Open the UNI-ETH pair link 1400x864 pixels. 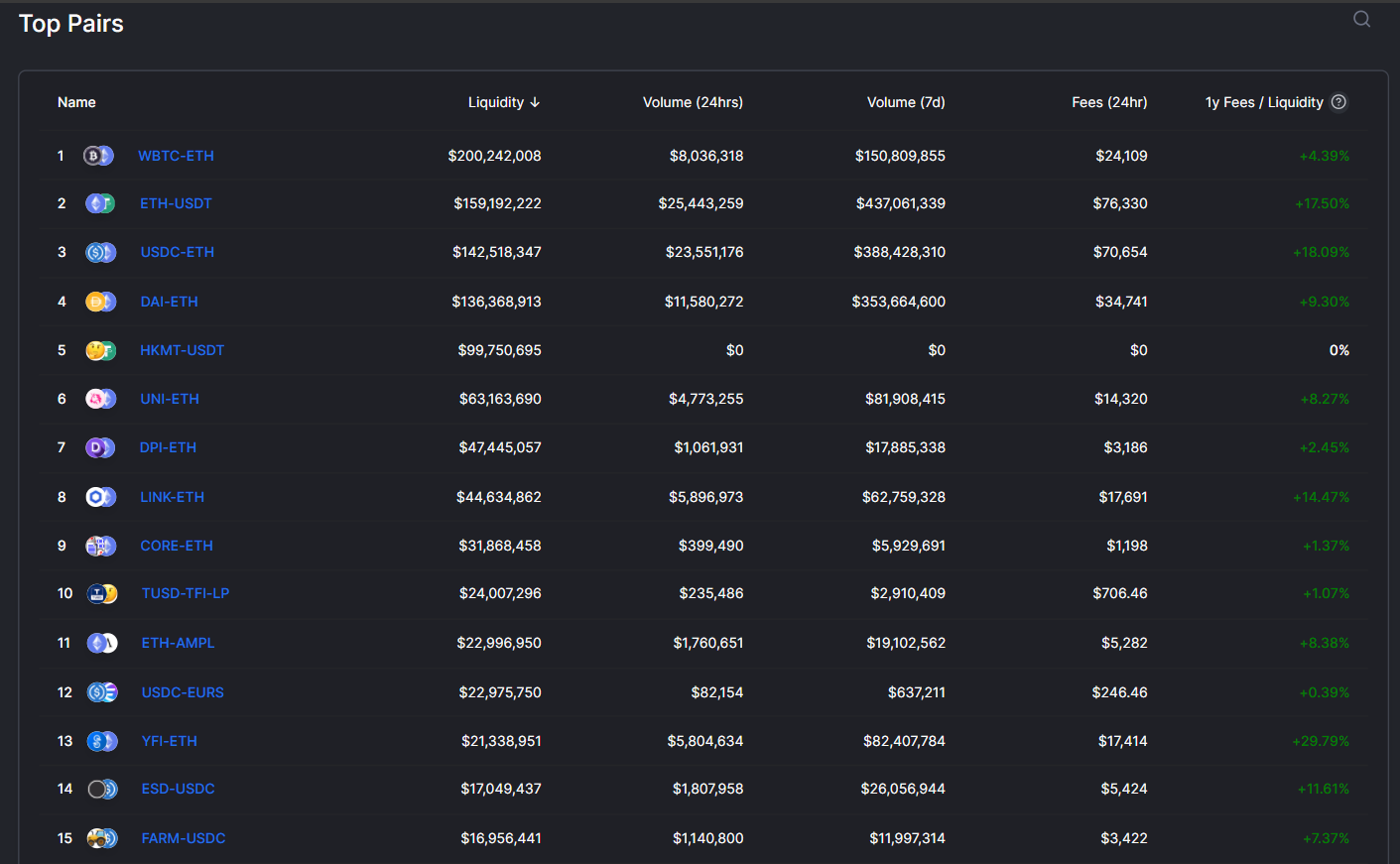[x=170, y=399]
